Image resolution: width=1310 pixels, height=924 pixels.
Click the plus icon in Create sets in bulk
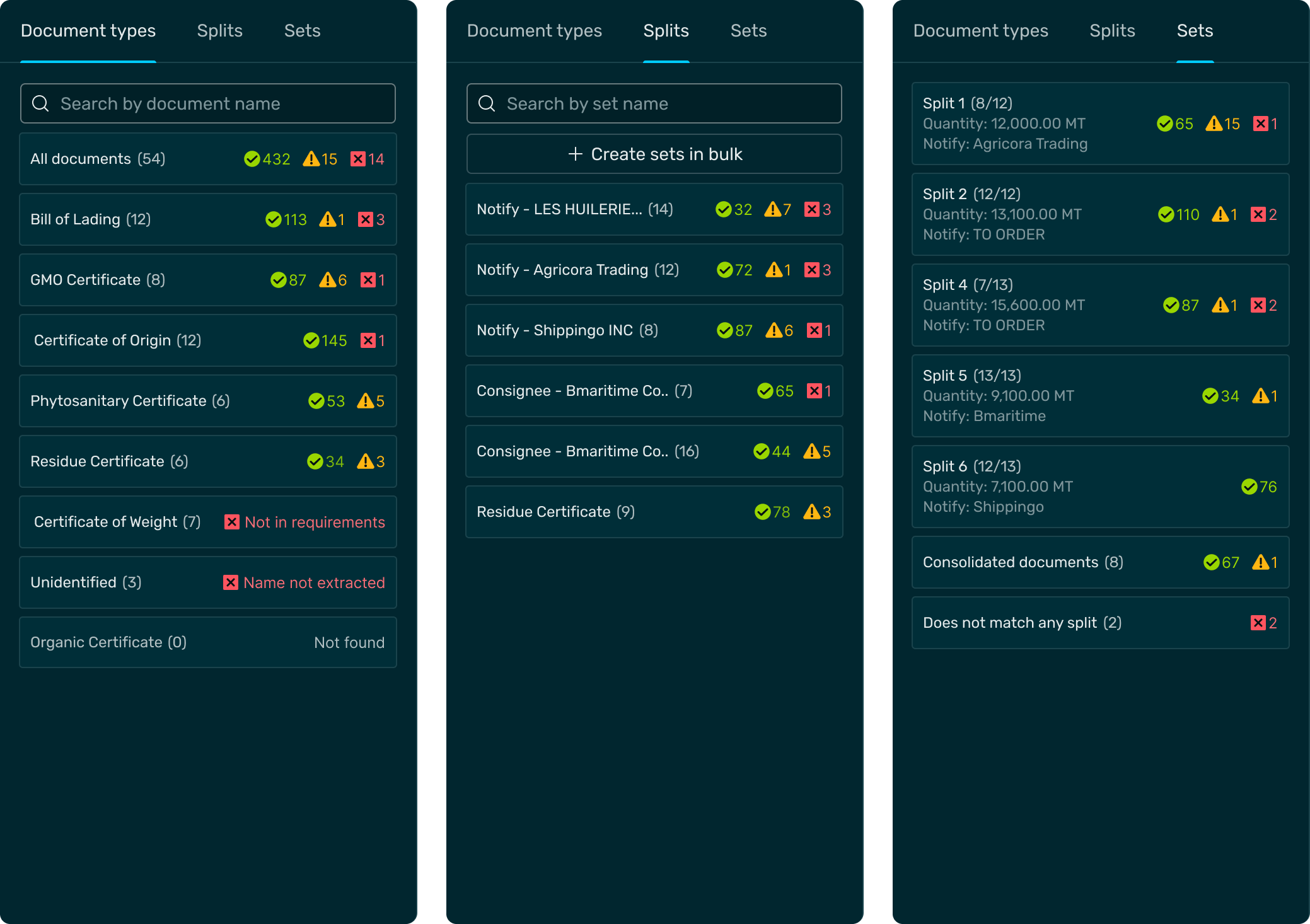575,154
